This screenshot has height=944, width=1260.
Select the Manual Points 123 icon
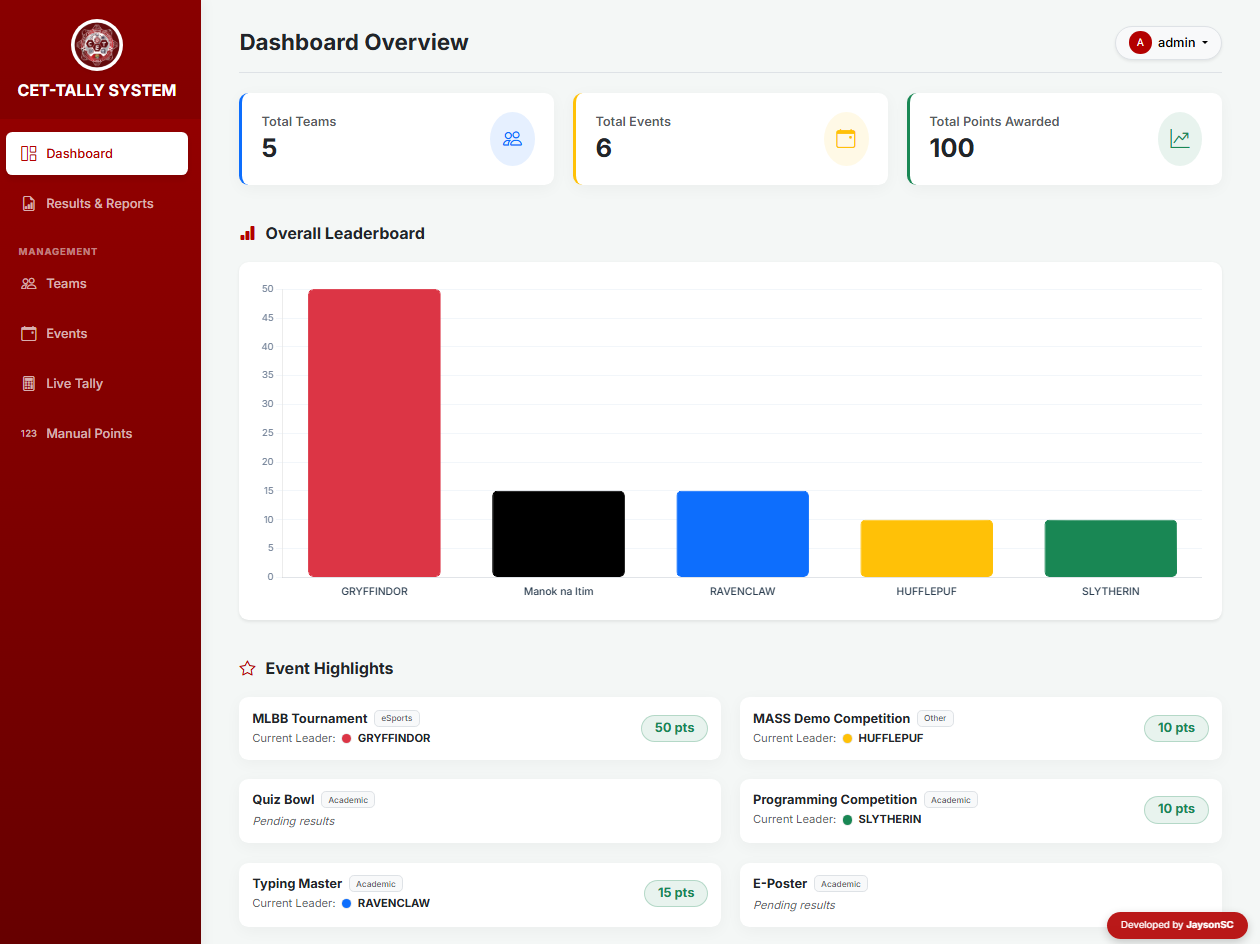pyautogui.click(x=28, y=433)
